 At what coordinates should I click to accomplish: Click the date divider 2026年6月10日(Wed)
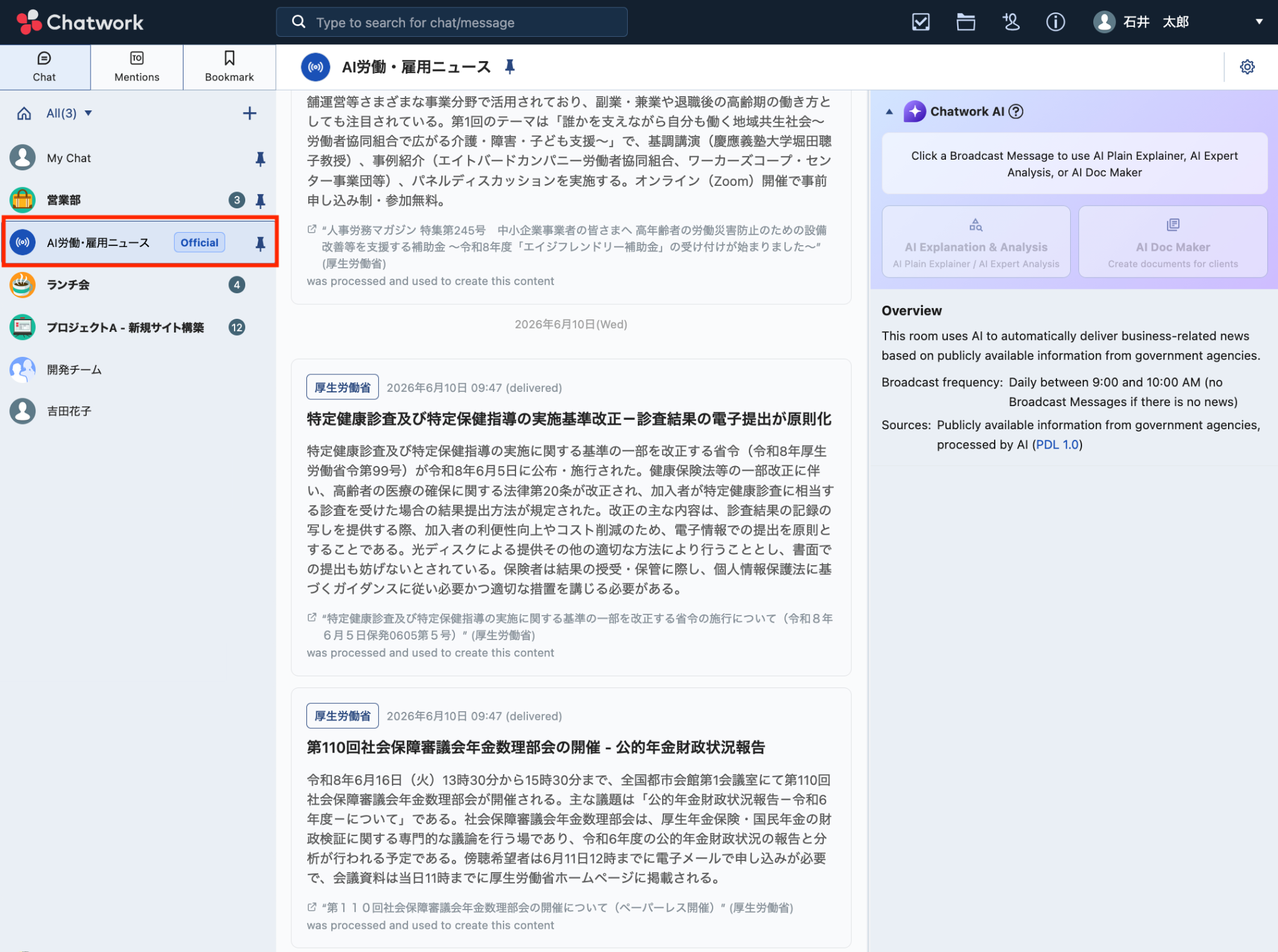(x=571, y=324)
